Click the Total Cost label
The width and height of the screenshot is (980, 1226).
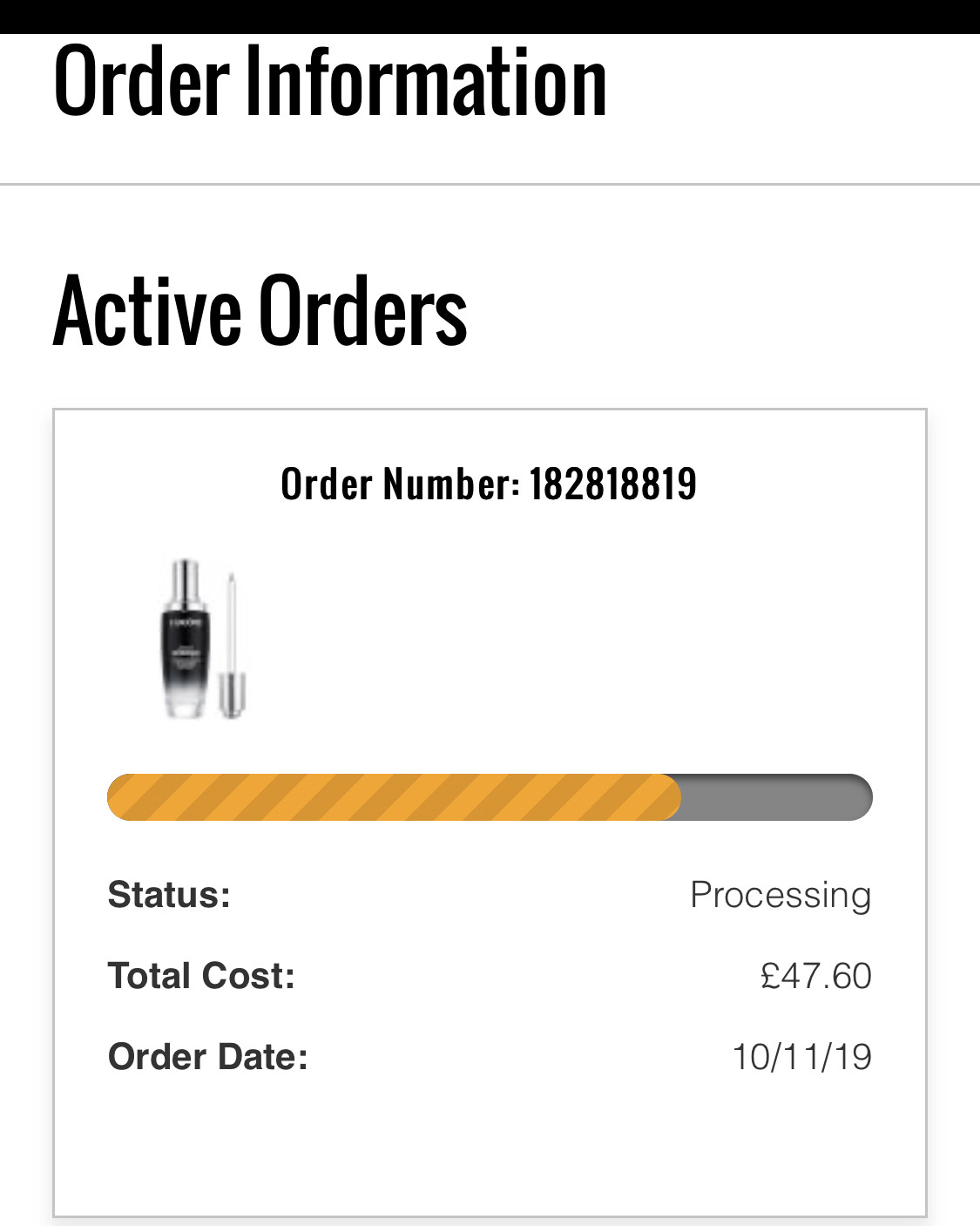pos(201,976)
